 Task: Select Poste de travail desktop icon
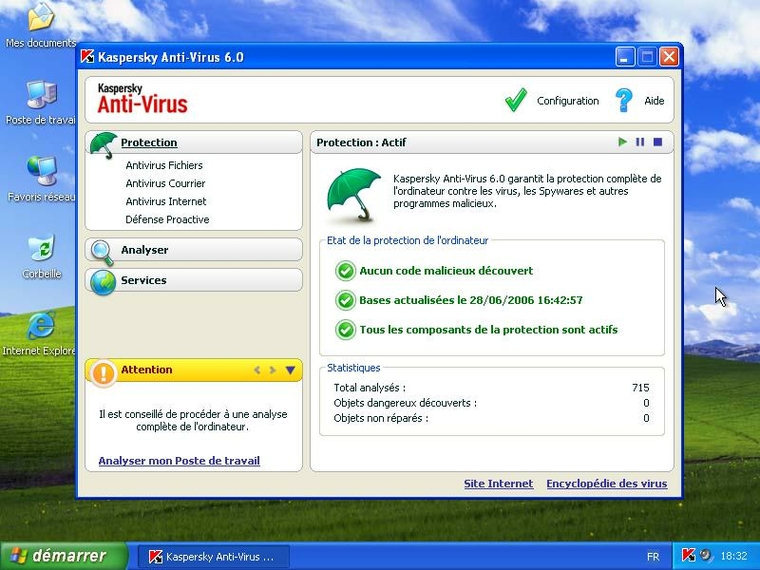(41, 103)
